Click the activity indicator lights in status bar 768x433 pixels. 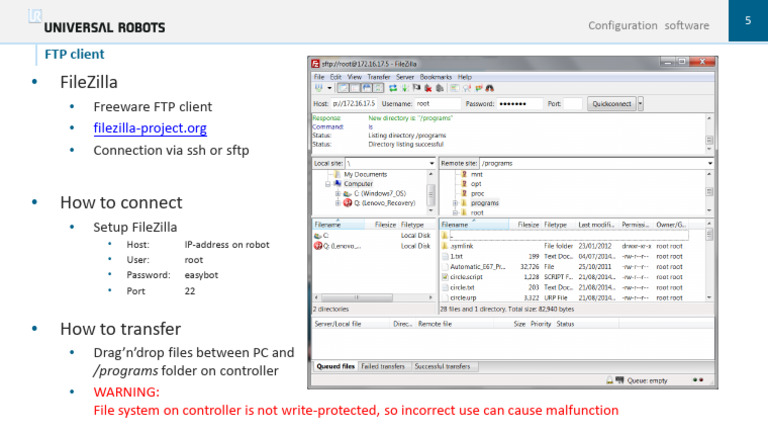click(x=698, y=380)
